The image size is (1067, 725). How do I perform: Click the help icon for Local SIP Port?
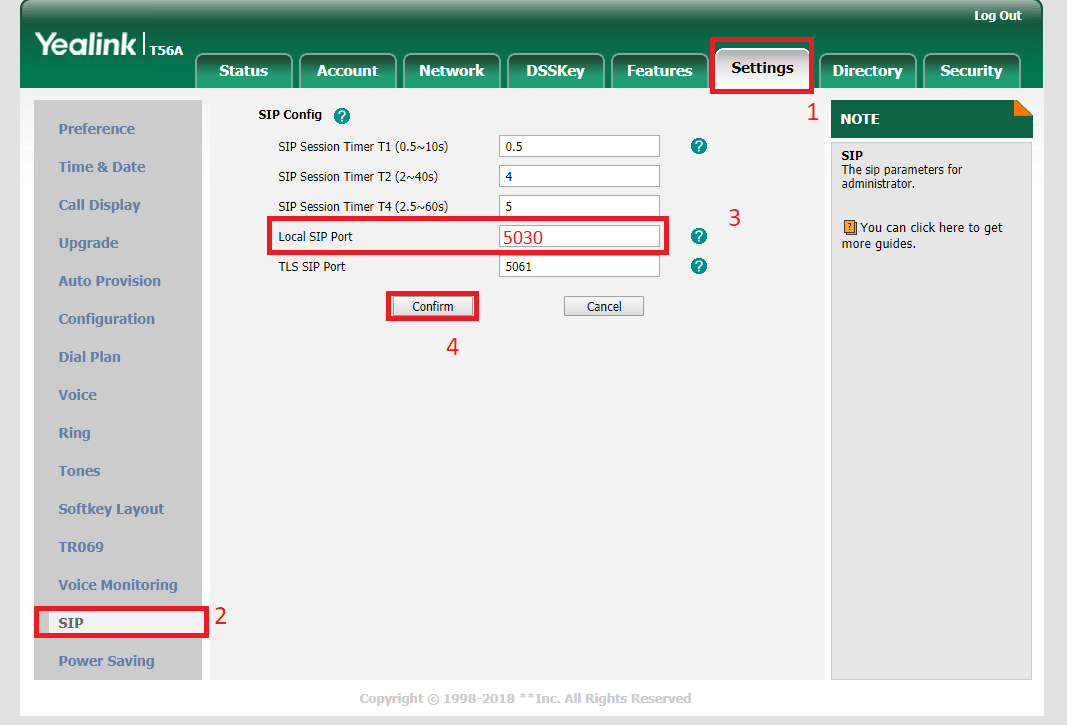click(698, 236)
